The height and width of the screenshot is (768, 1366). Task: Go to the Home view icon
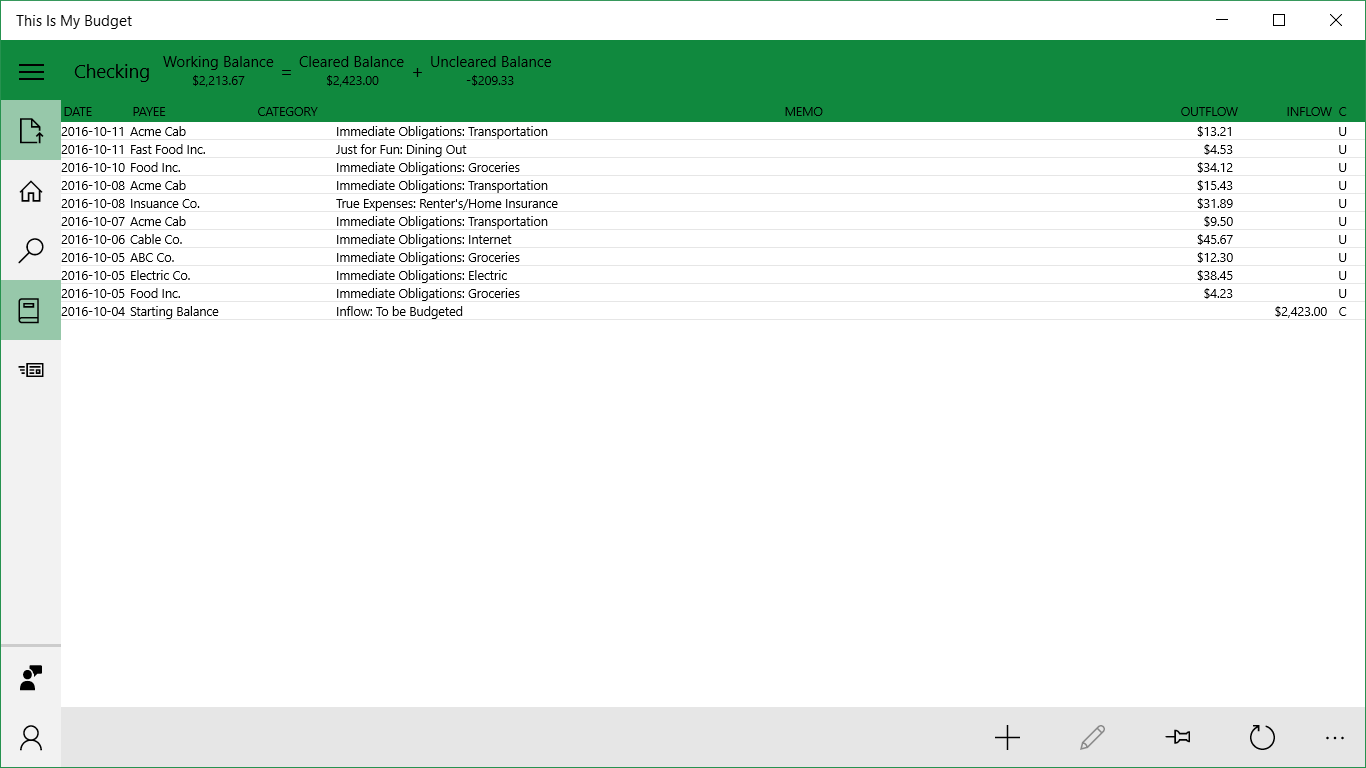pyautogui.click(x=30, y=190)
